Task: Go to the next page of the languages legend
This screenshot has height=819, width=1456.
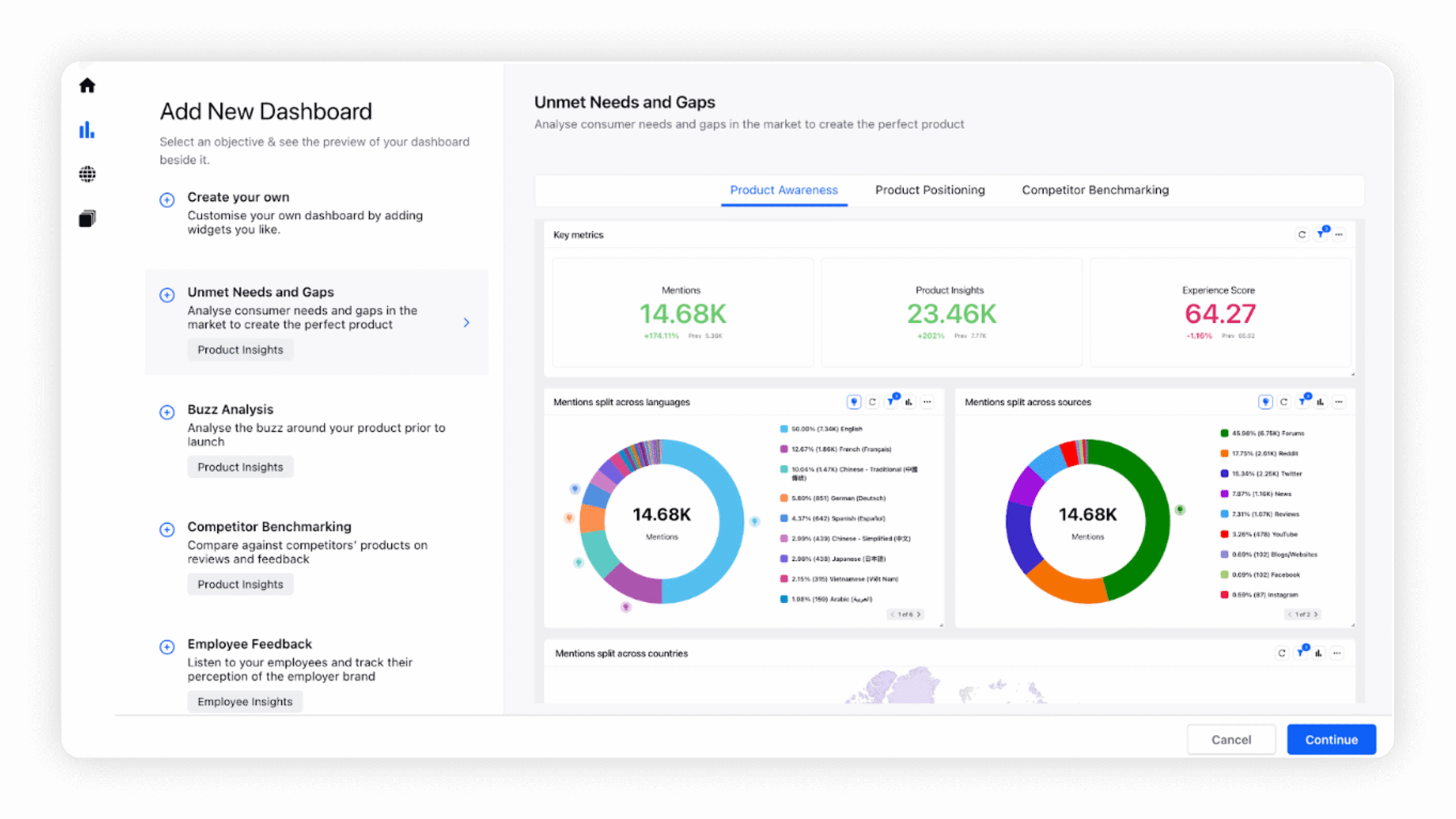Action: point(918,614)
